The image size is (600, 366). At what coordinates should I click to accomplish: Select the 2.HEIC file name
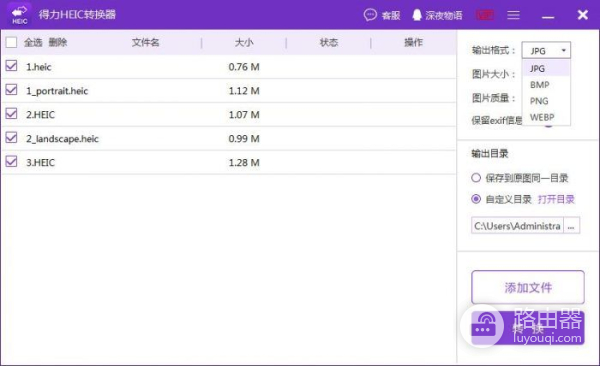pyautogui.click(x=40, y=114)
